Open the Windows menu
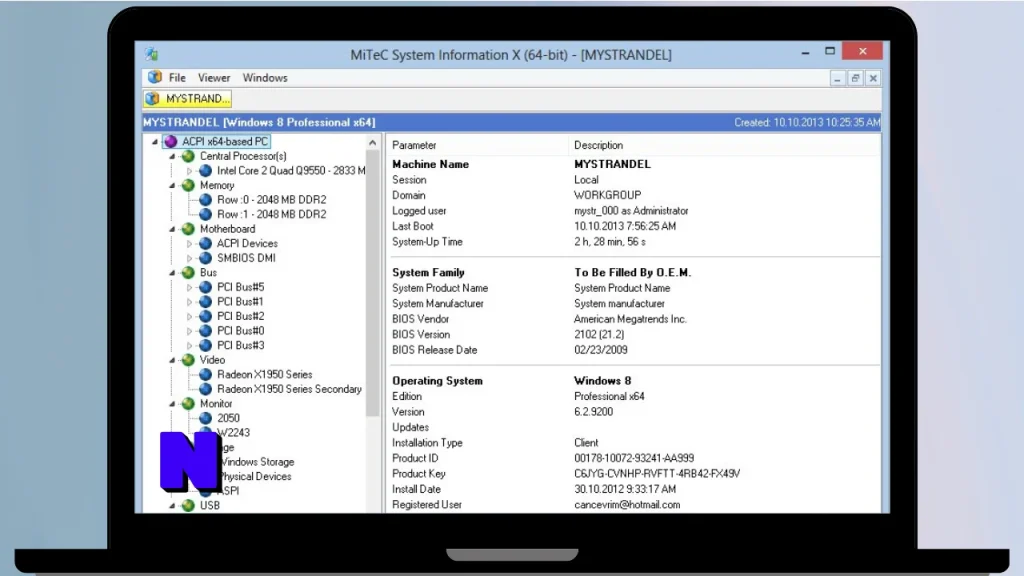The width and height of the screenshot is (1024, 576). pyautogui.click(x=264, y=78)
